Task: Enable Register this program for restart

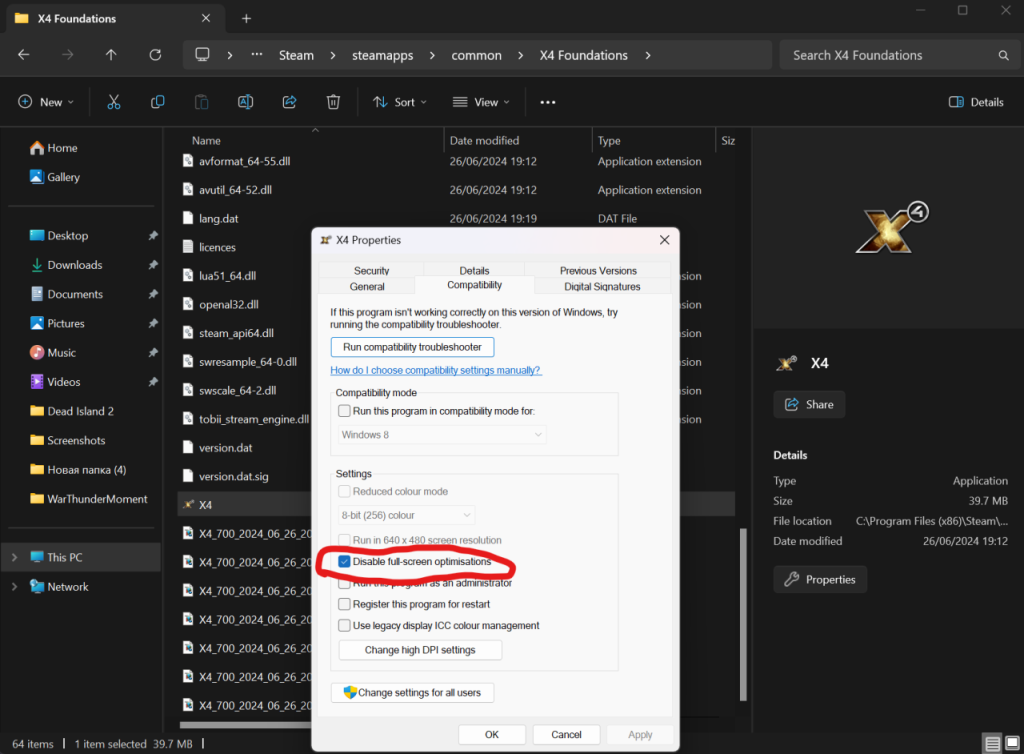Action: click(x=345, y=604)
